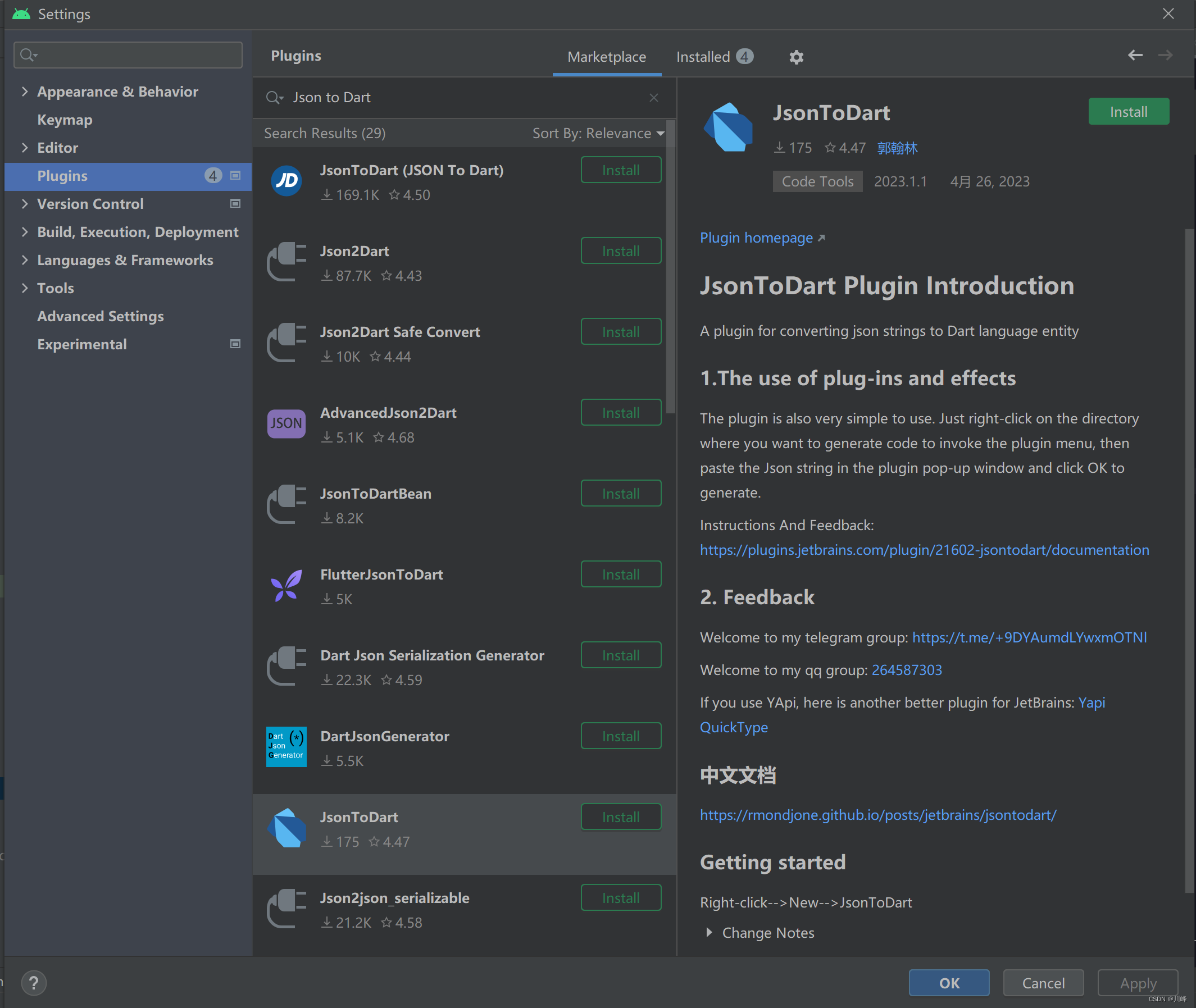
Task: Click the Json2Dart plug icon
Action: [287, 262]
